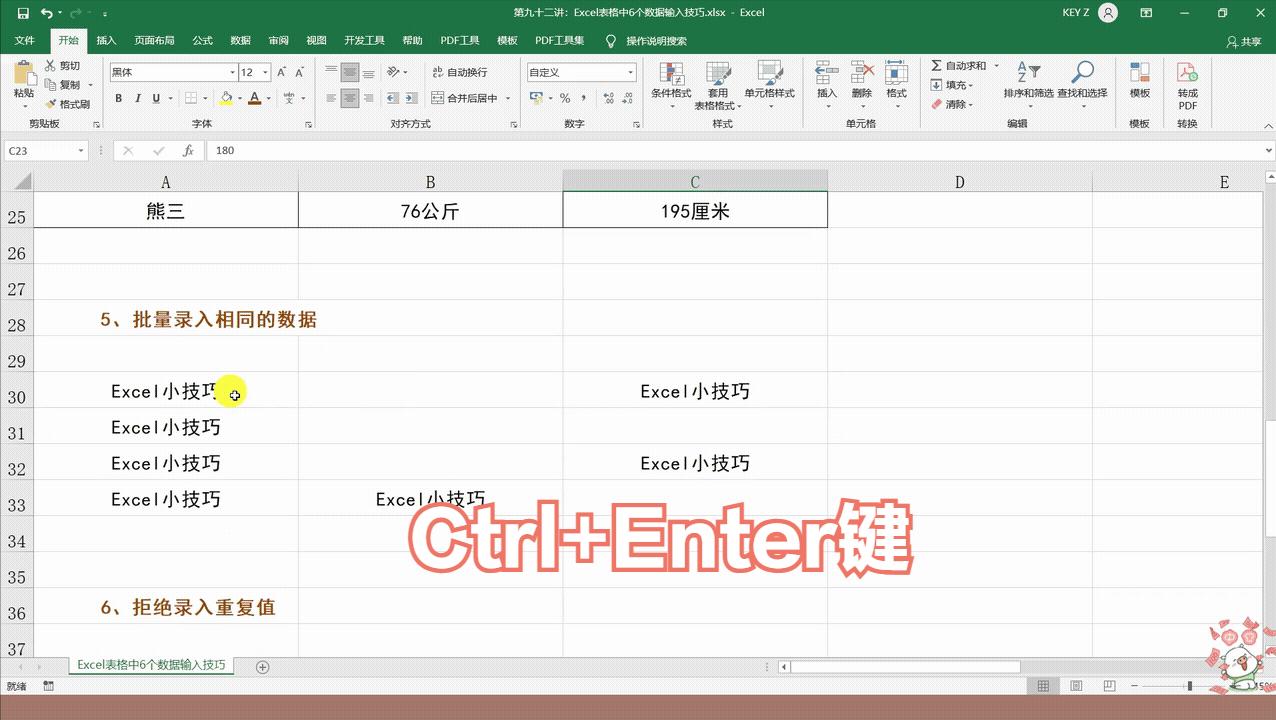Open the Font dialog launcher (字体)
Image resolution: width=1276 pixels, height=720 pixels.
pos(306,124)
